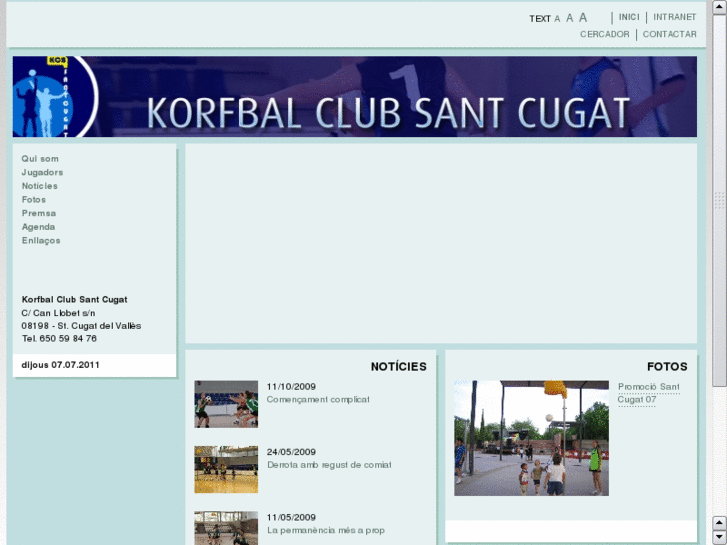Click the address C/ Can Llobet s/n

coord(58,313)
